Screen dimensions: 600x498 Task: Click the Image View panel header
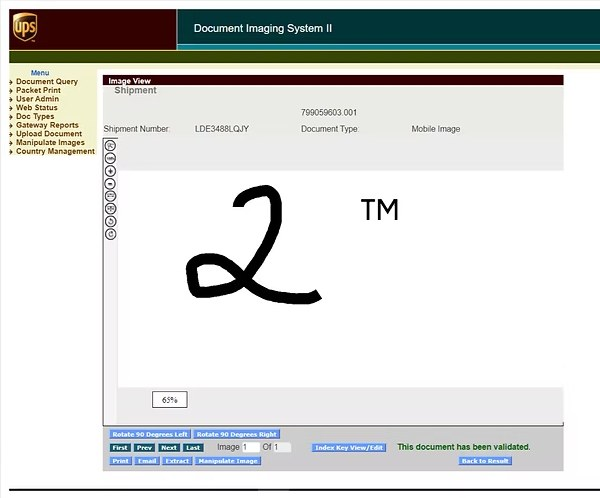coord(333,80)
